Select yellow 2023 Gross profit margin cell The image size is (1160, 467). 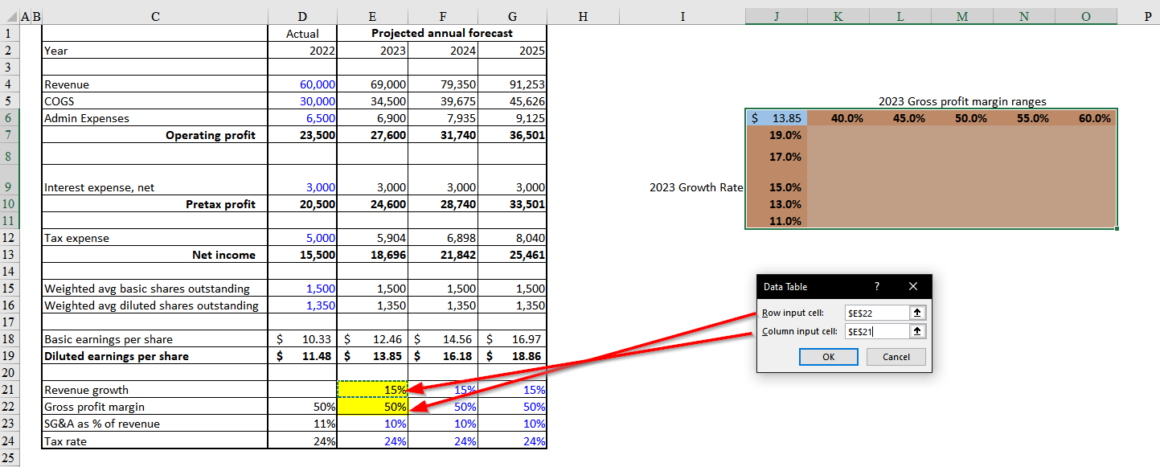pyautogui.click(x=374, y=407)
